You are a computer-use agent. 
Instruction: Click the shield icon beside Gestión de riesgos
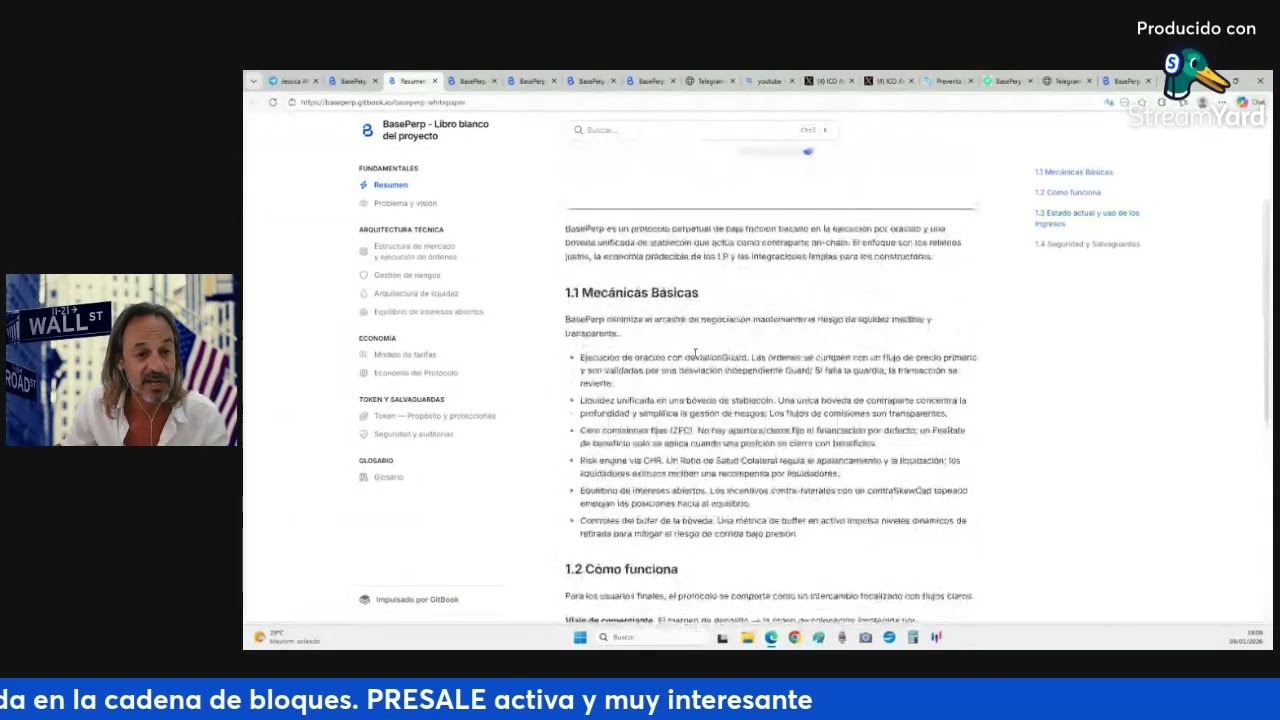click(x=364, y=275)
